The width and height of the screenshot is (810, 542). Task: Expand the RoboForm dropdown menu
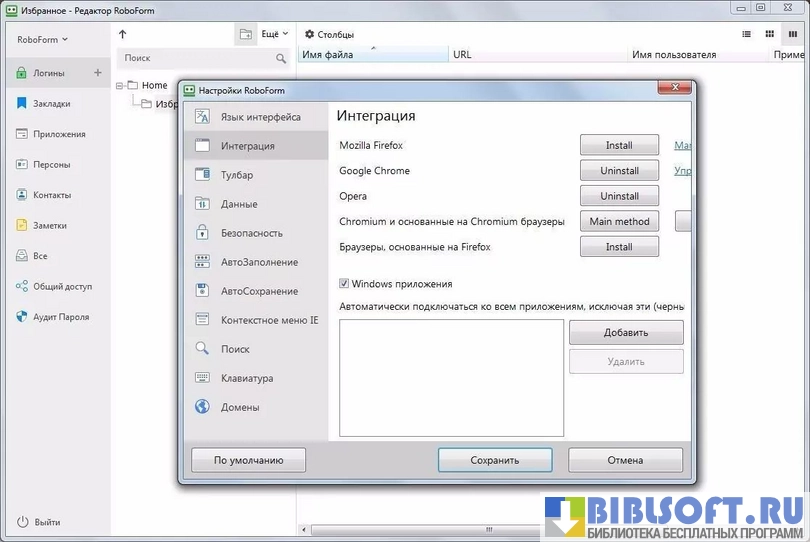coord(42,40)
